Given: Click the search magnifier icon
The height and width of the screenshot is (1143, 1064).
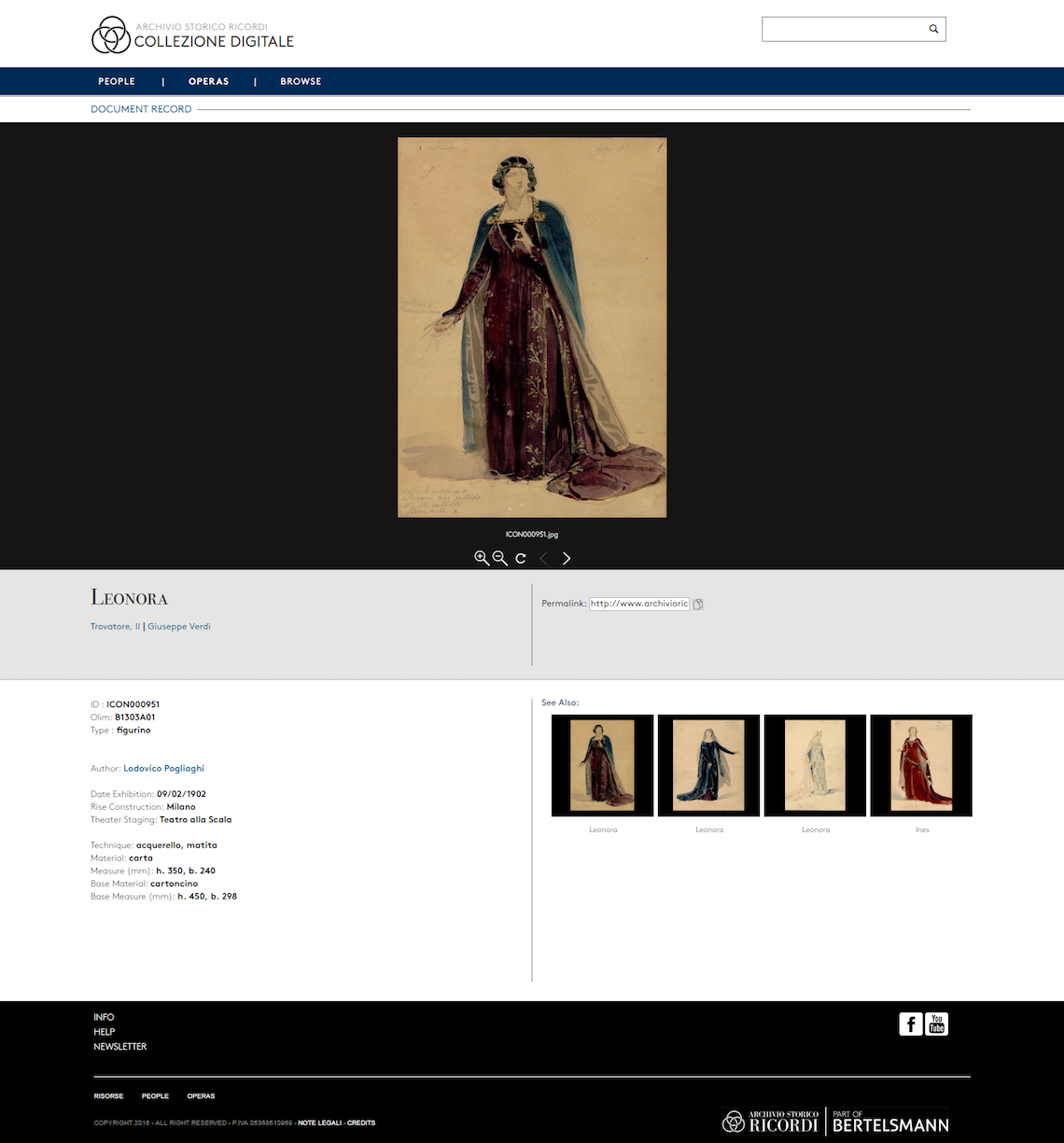Looking at the screenshot, I should (933, 29).
